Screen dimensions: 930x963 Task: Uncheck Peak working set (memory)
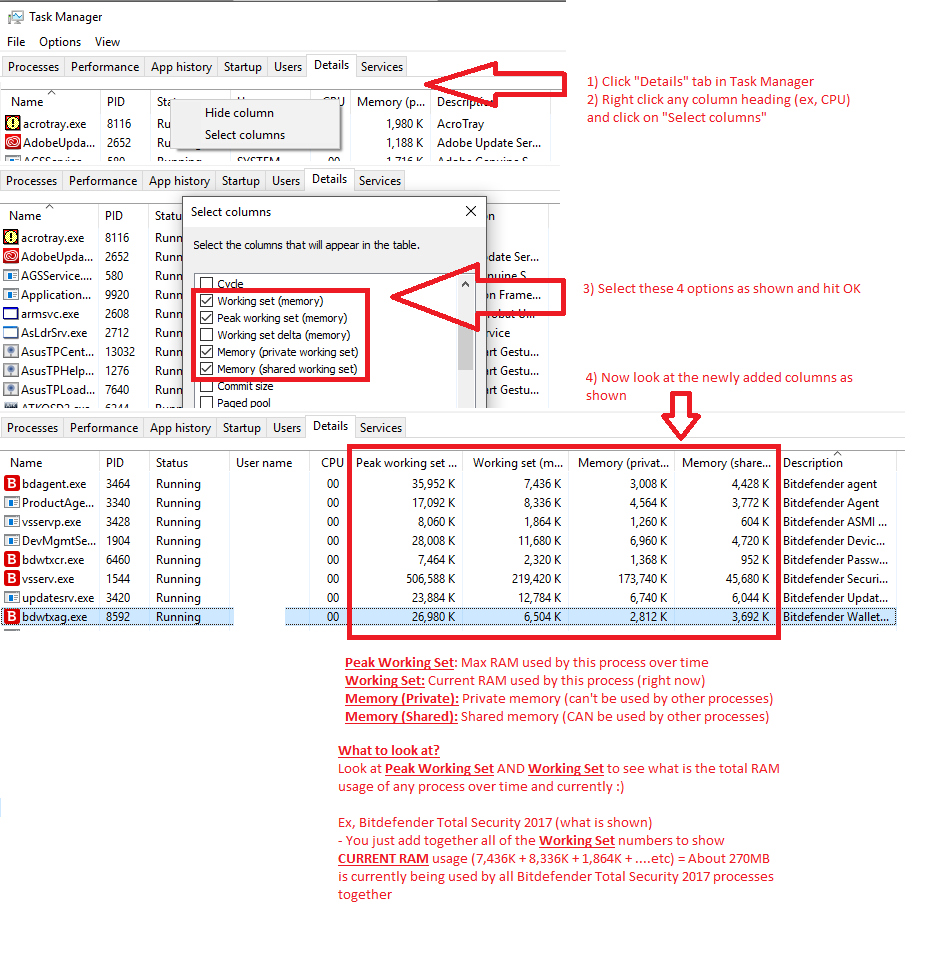(x=207, y=318)
